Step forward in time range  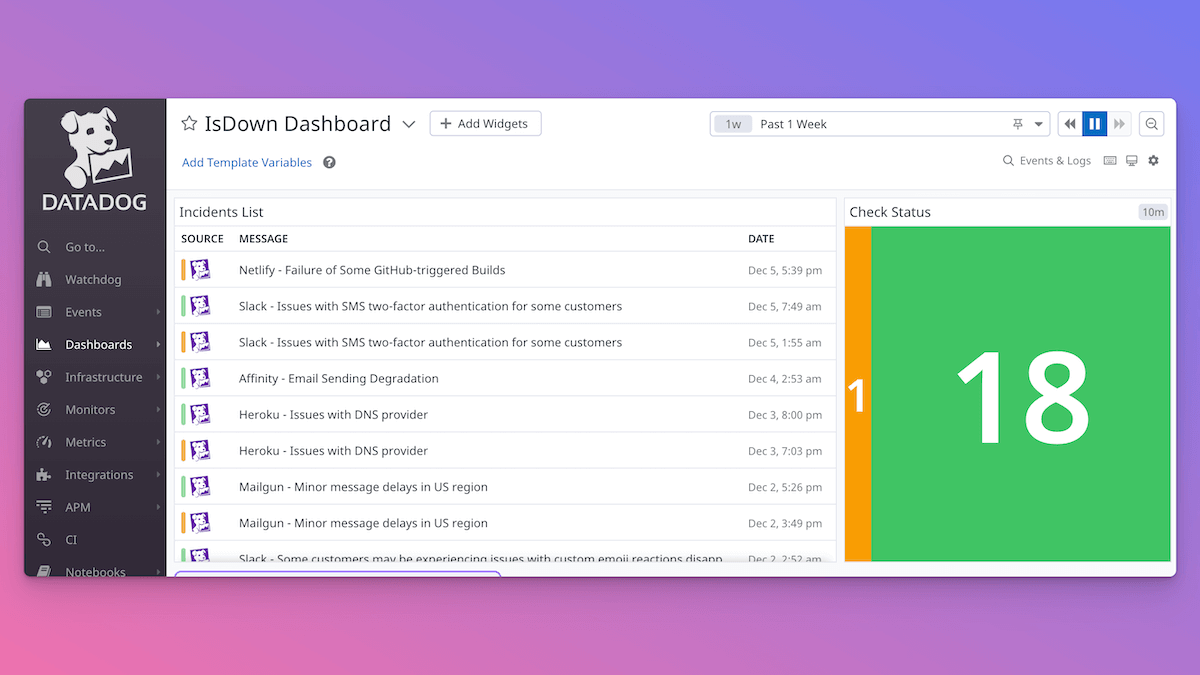(x=1120, y=124)
